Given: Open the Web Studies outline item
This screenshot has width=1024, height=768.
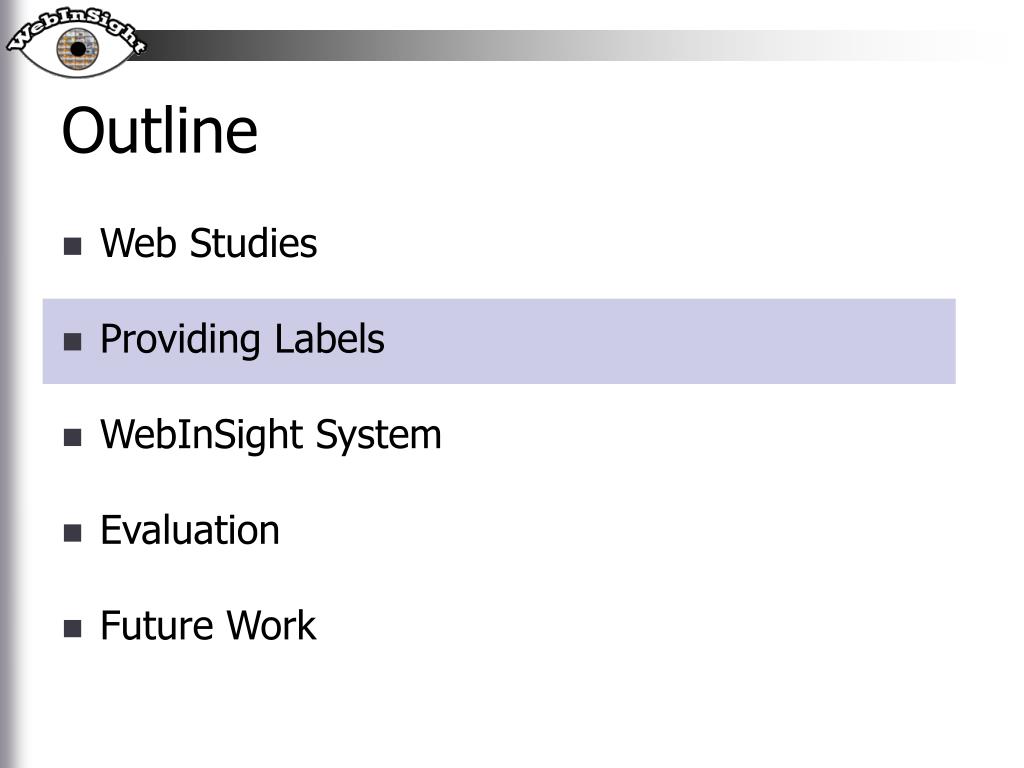Looking at the screenshot, I should (208, 243).
